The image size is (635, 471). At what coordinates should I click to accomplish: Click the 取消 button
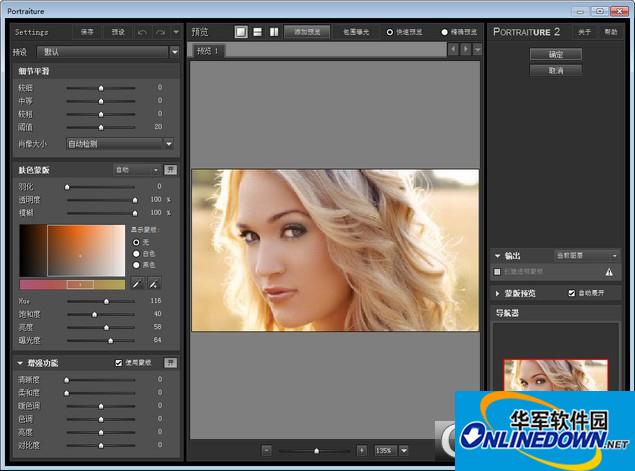pyautogui.click(x=556, y=71)
